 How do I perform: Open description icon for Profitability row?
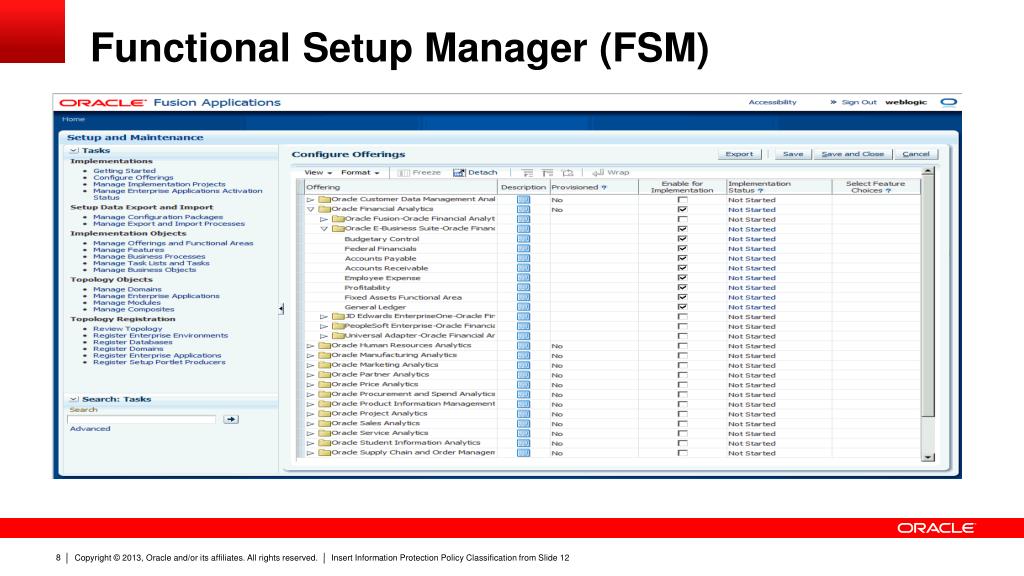coord(523,288)
